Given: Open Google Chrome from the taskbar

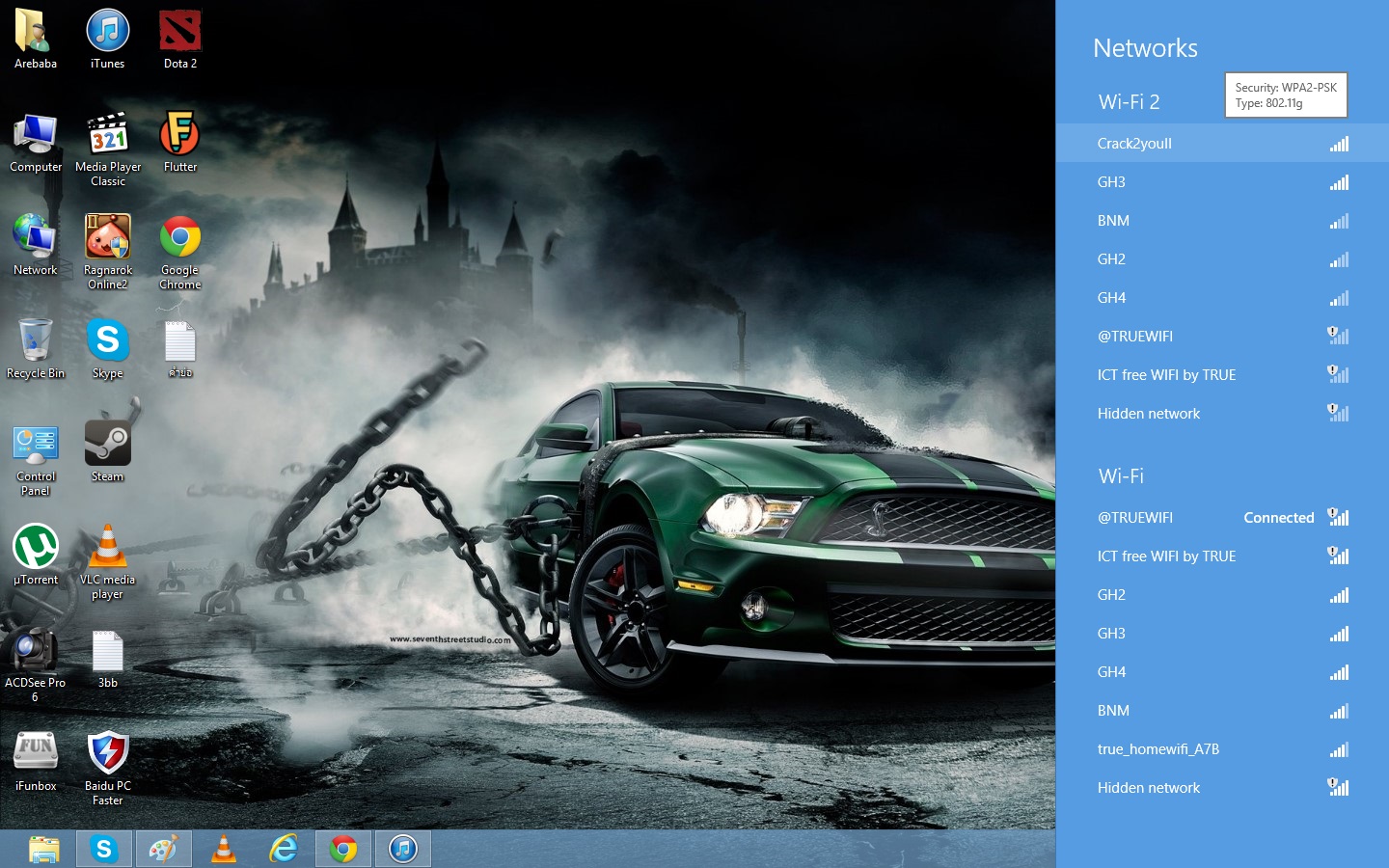Looking at the screenshot, I should coord(343,849).
